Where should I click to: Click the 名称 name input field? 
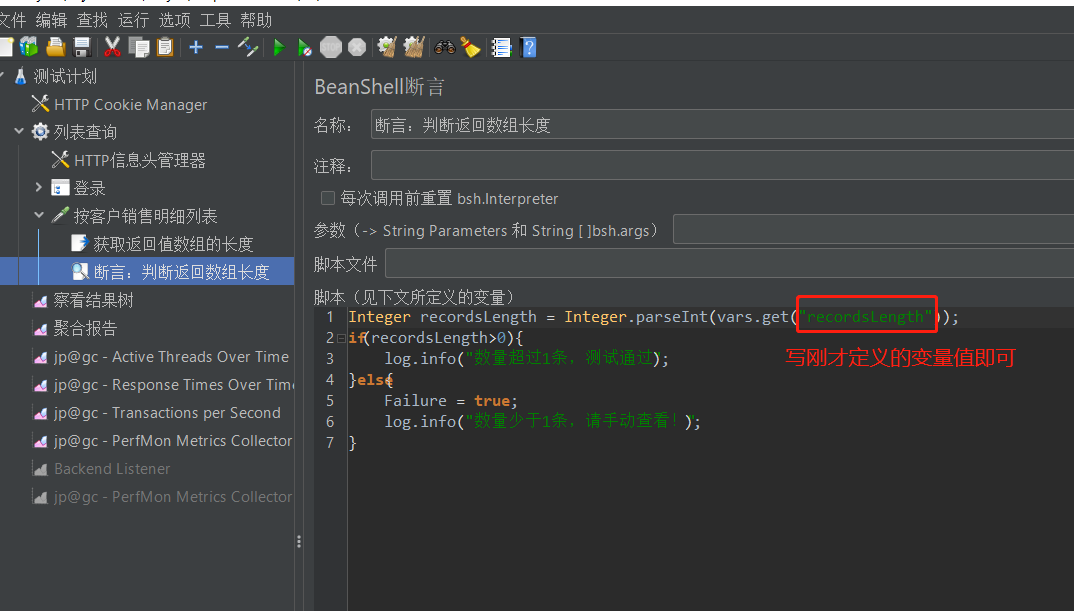(x=722, y=125)
